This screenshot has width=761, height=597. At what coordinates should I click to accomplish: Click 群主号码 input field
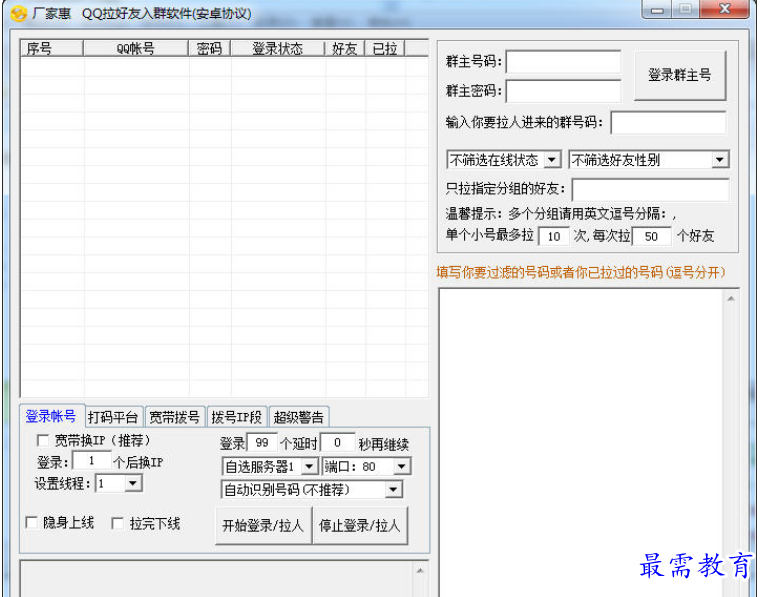(x=563, y=62)
